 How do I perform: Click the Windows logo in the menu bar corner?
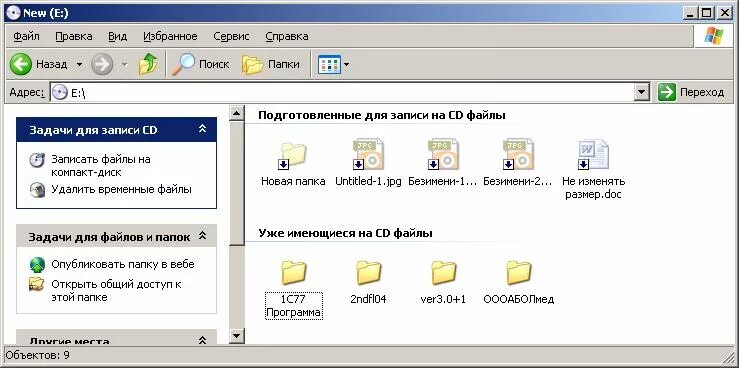(x=714, y=36)
